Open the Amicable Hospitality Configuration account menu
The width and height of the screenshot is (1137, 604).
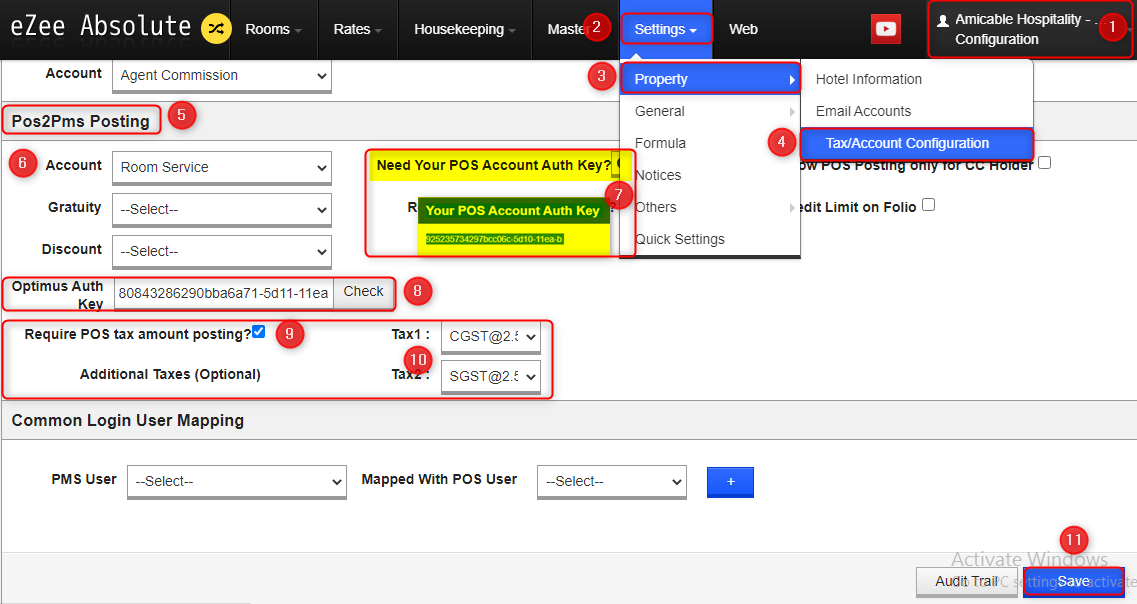[x=1030, y=30]
